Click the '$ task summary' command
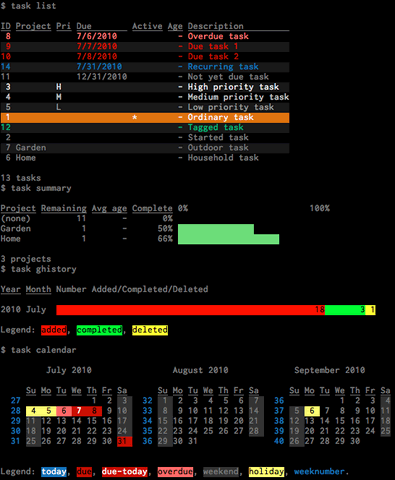This screenshot has height=480, width=395. [36, 188]
